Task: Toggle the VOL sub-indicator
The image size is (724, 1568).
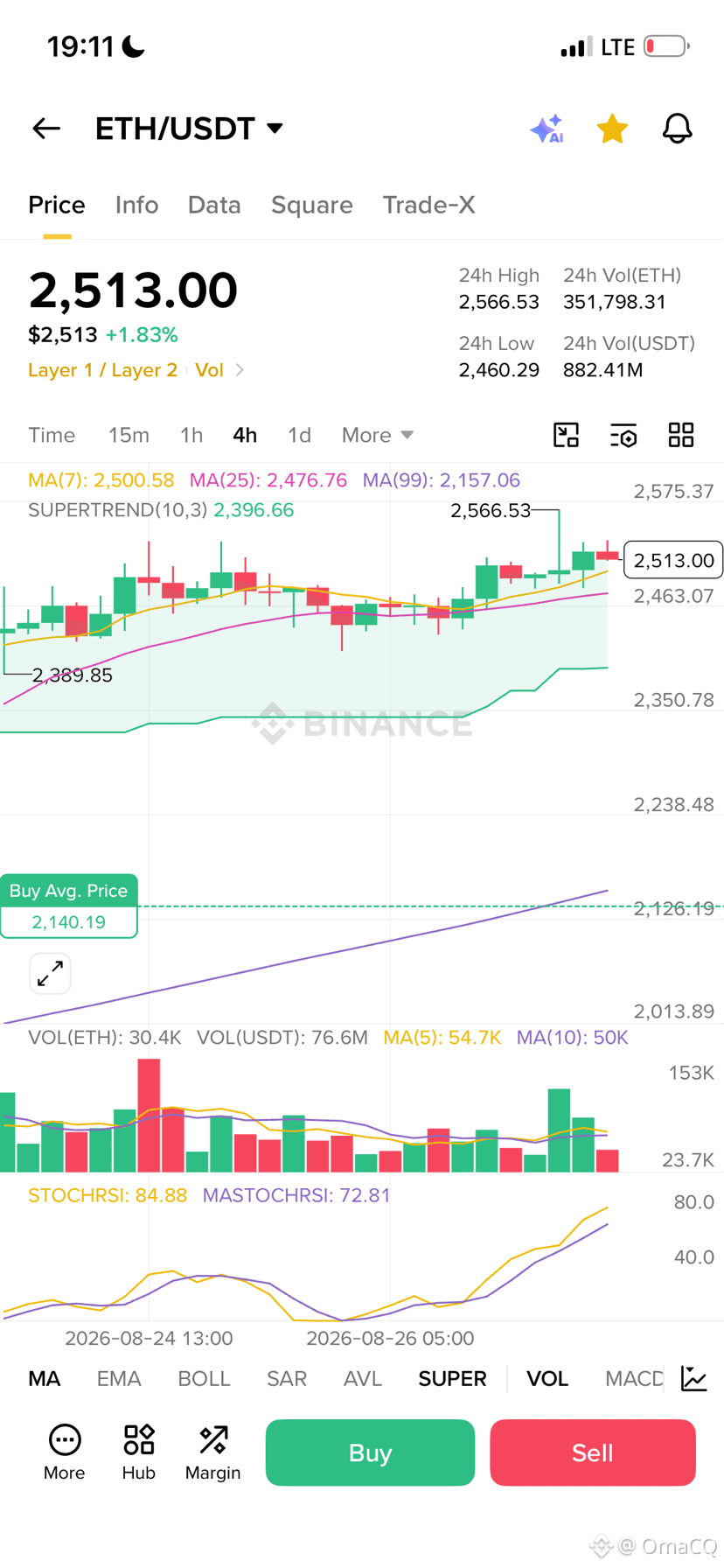Action: (x=547, y=1379)
